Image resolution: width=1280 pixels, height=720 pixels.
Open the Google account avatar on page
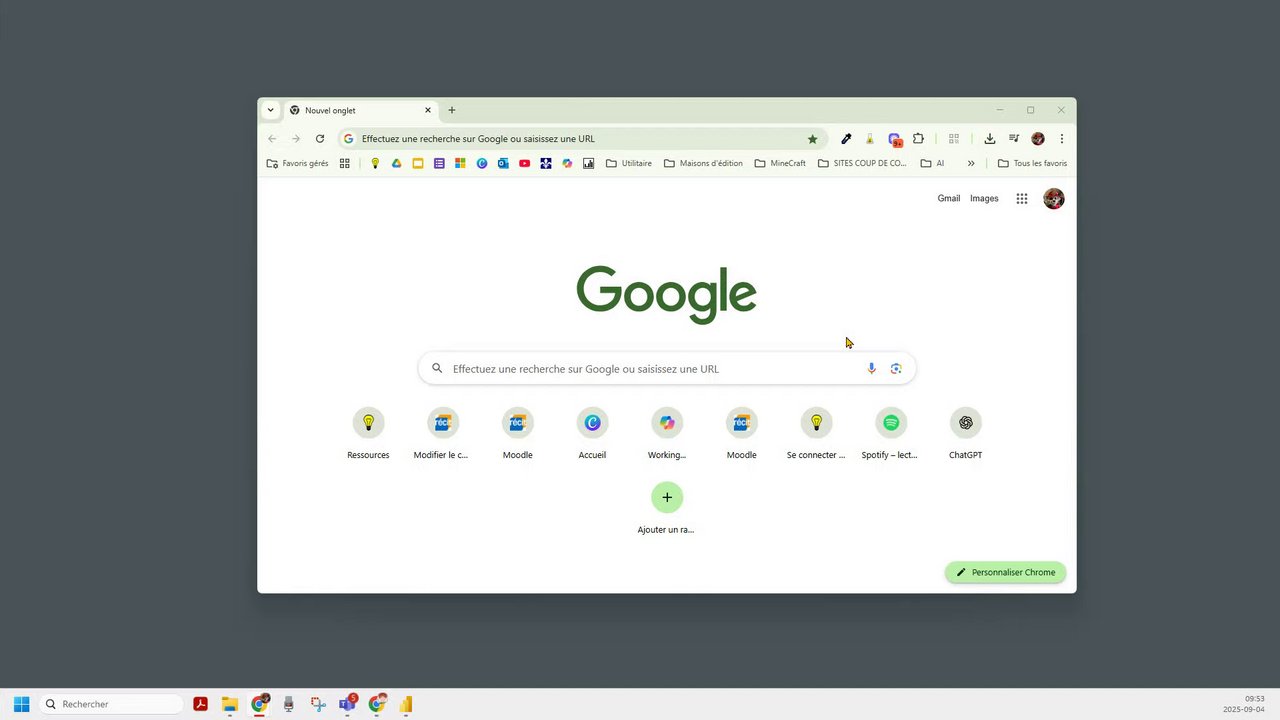pyautogui.click(x=1054, y=198)
